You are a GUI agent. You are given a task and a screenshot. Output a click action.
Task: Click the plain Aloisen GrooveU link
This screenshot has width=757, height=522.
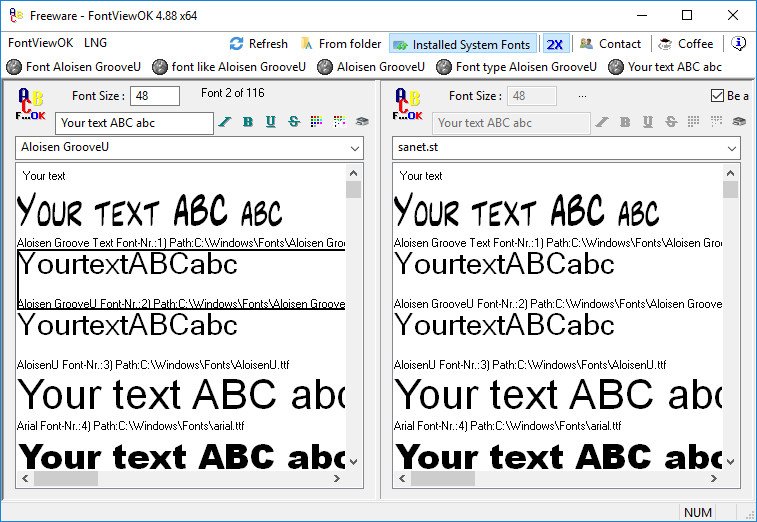coord(371,67)
